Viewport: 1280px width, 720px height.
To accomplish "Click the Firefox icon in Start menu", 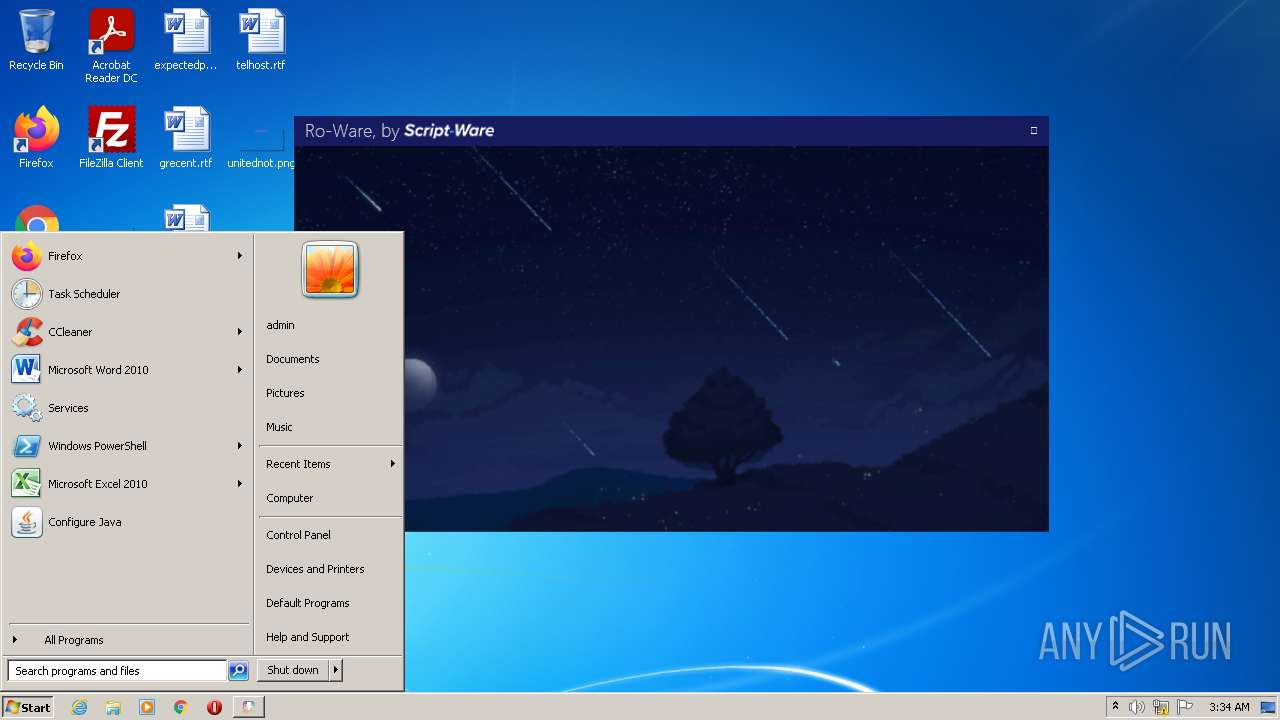I will point(27,256).
